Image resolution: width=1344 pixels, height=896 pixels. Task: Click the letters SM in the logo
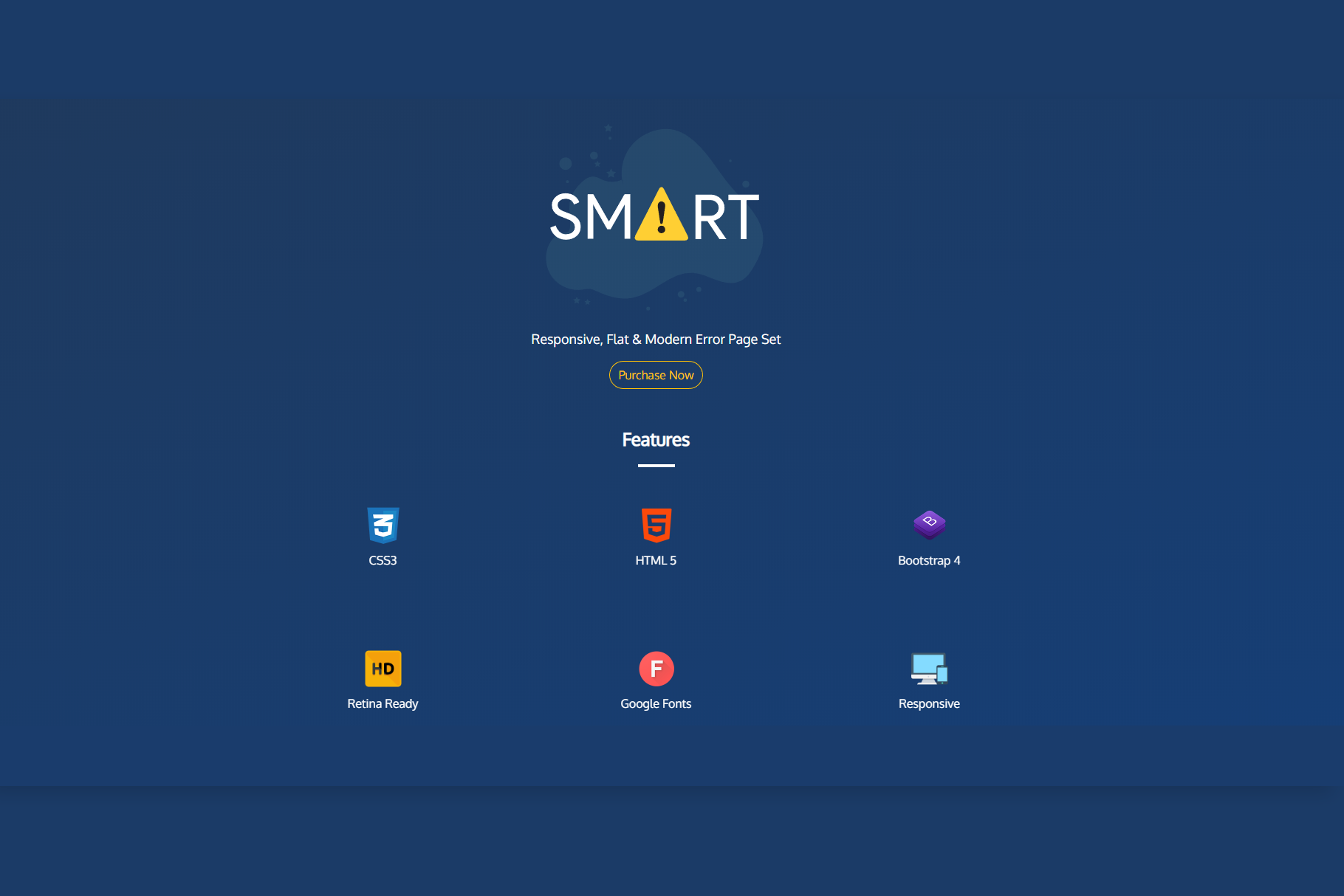(x=591, y=217)
